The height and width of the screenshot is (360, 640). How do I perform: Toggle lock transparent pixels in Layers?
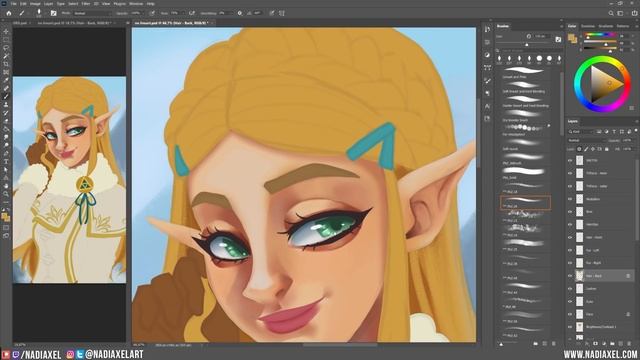click(579, 149)
